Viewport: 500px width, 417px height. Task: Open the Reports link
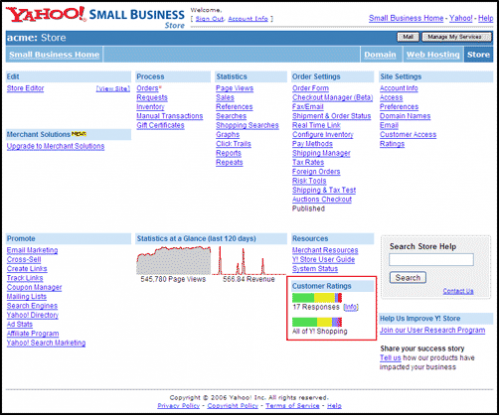tap(229, 153)
